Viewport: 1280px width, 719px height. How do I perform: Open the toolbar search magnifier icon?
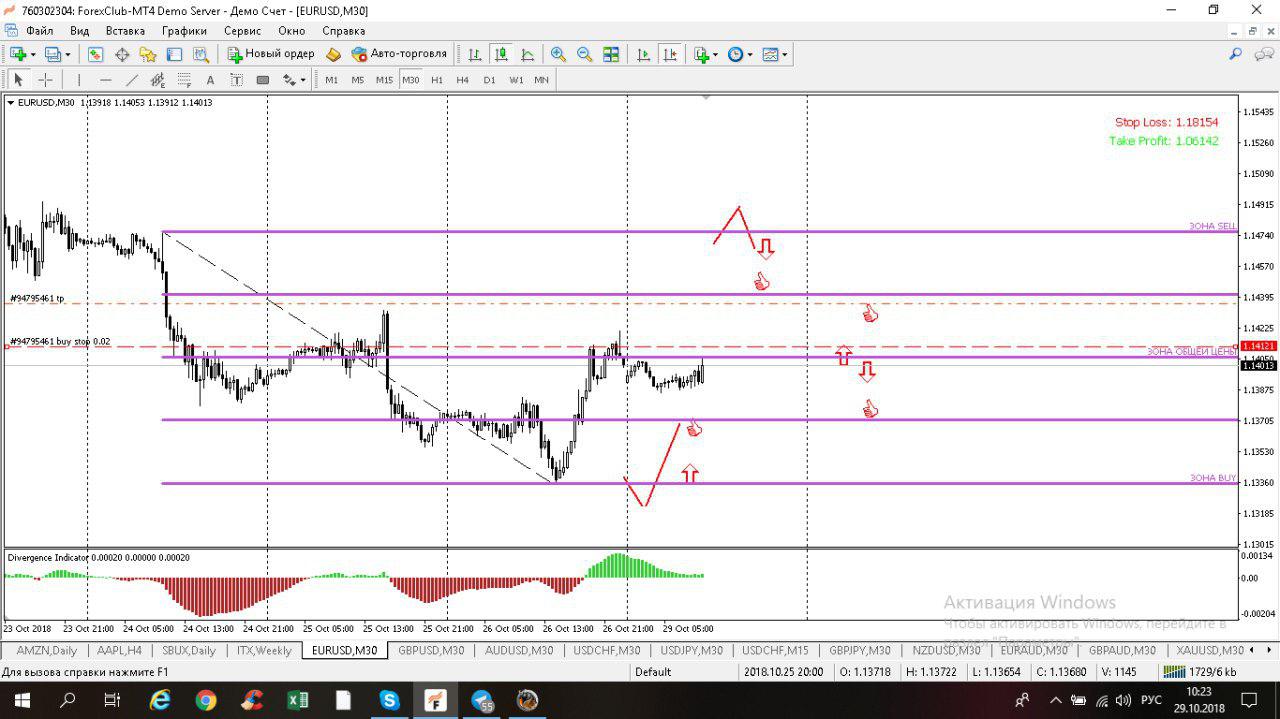pos(1236,54)
